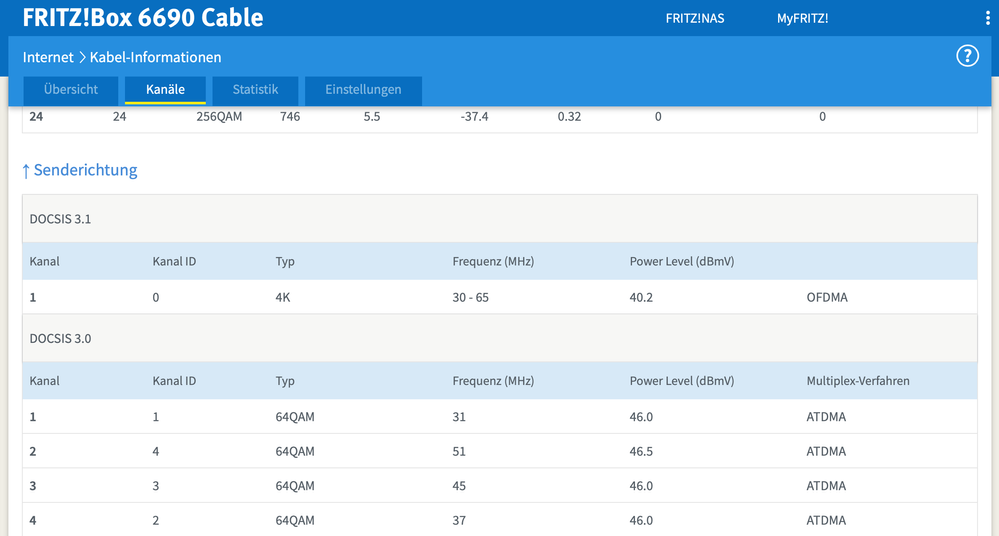Click the 30 - 65 frequency value
The width and height of the screenshot is (999, 536).
coord(470,297)
